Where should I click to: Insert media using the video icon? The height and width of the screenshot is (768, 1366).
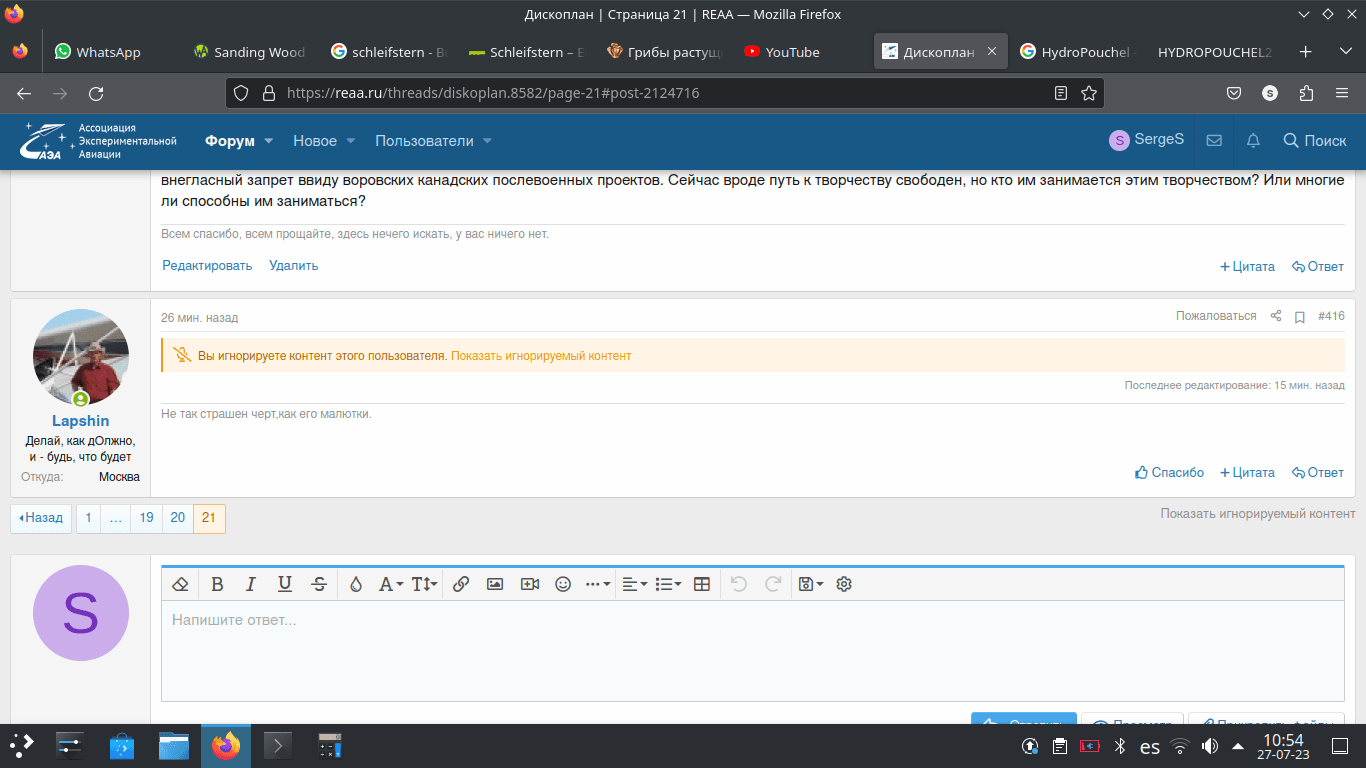[x=529, y=584]
